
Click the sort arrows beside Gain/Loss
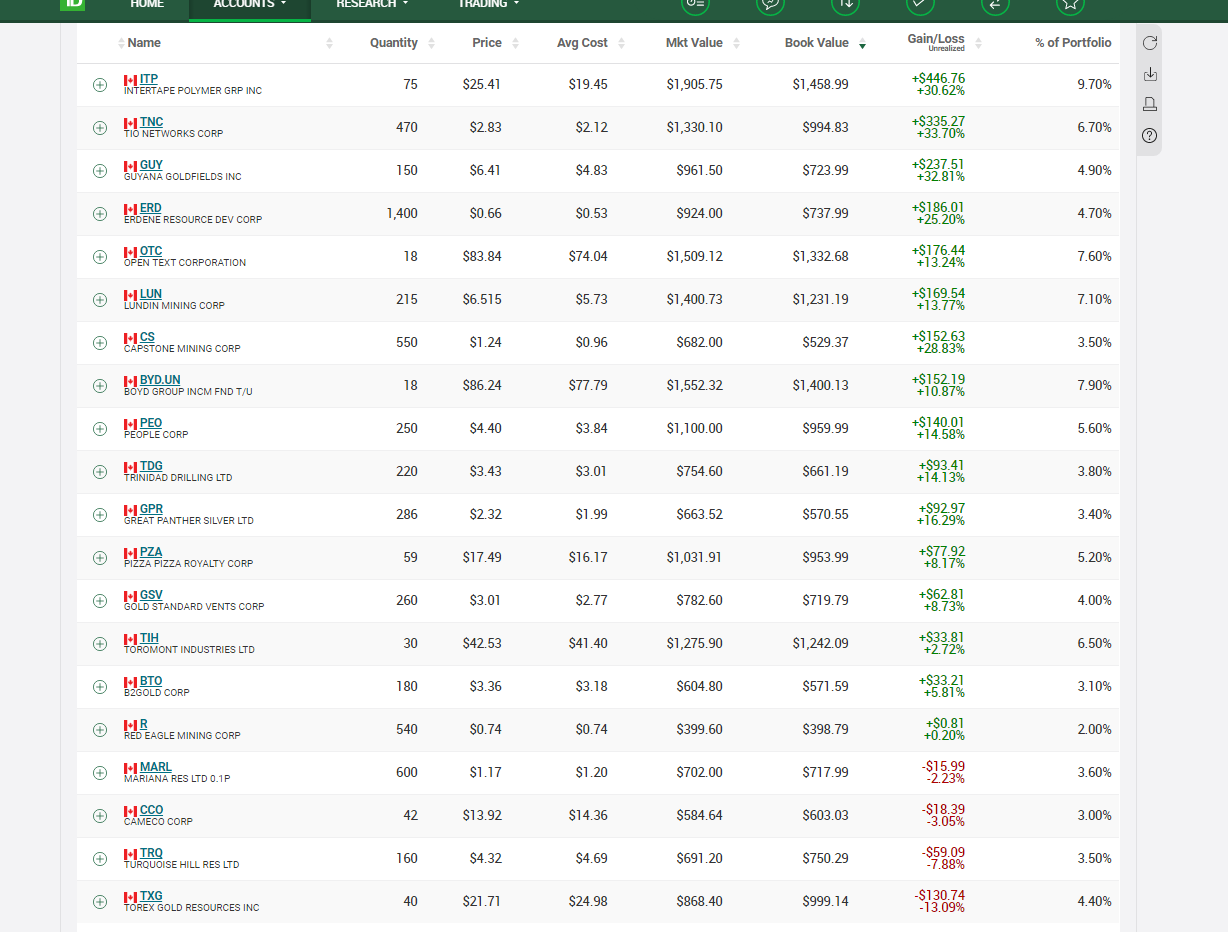pyautogui.click(x=978, y=43)
